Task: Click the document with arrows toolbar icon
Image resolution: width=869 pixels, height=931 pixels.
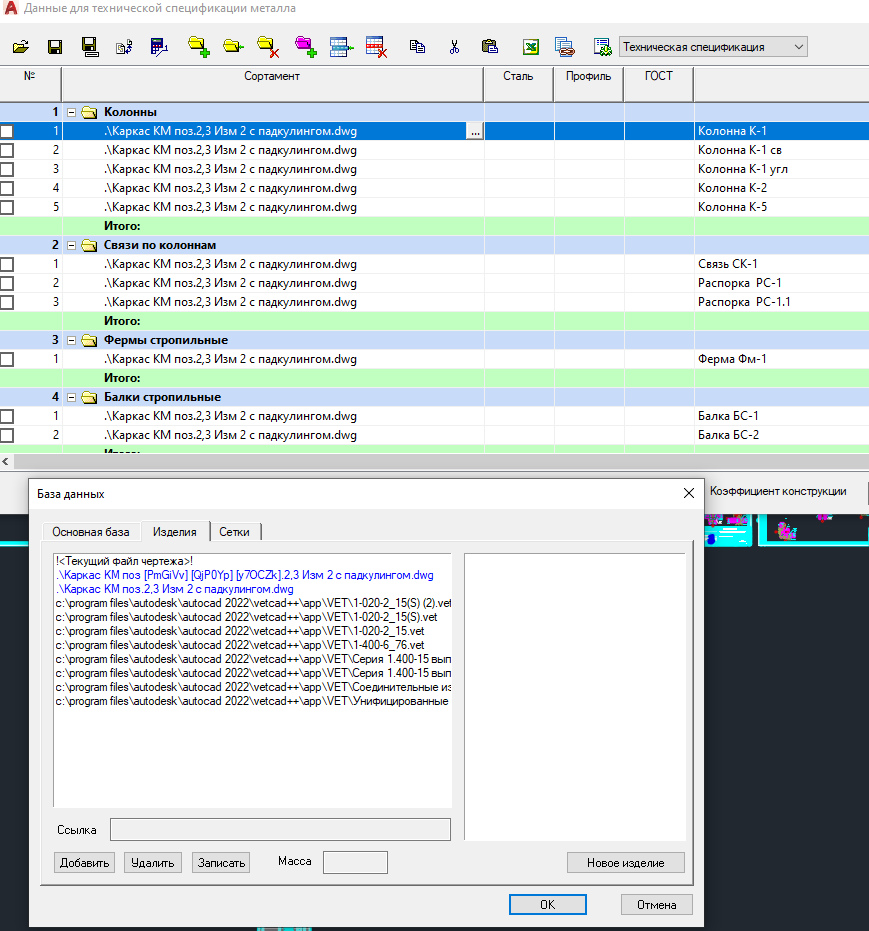Action: (x=124, y=47)
